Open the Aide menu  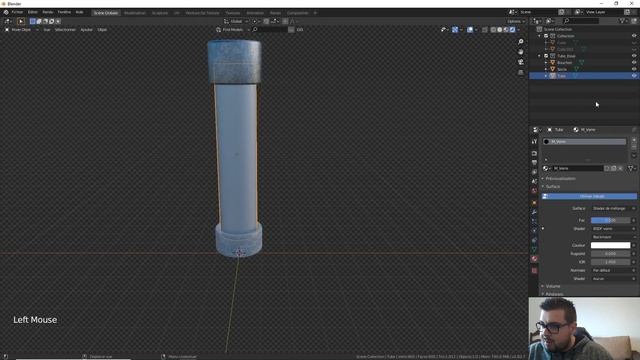coord(80,12)
